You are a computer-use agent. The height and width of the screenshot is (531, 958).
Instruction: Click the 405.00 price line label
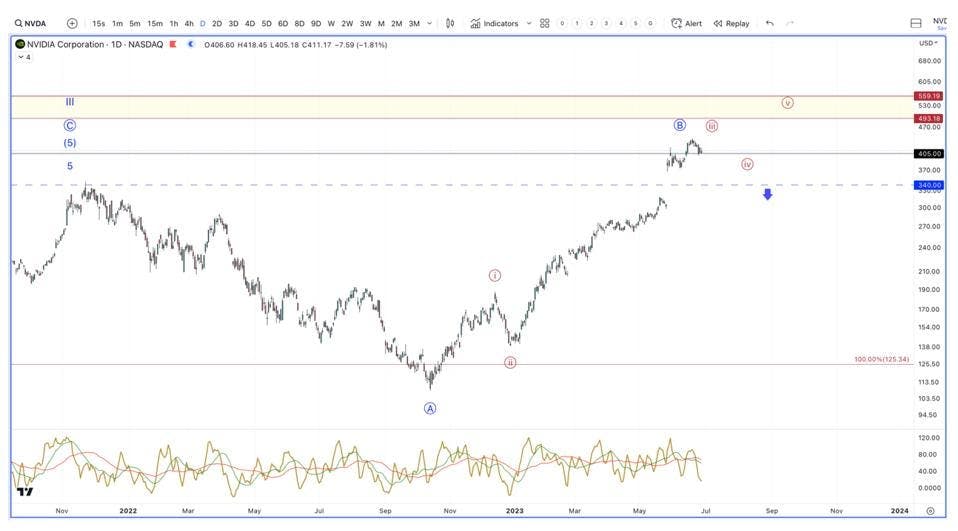tap(929, 154)
